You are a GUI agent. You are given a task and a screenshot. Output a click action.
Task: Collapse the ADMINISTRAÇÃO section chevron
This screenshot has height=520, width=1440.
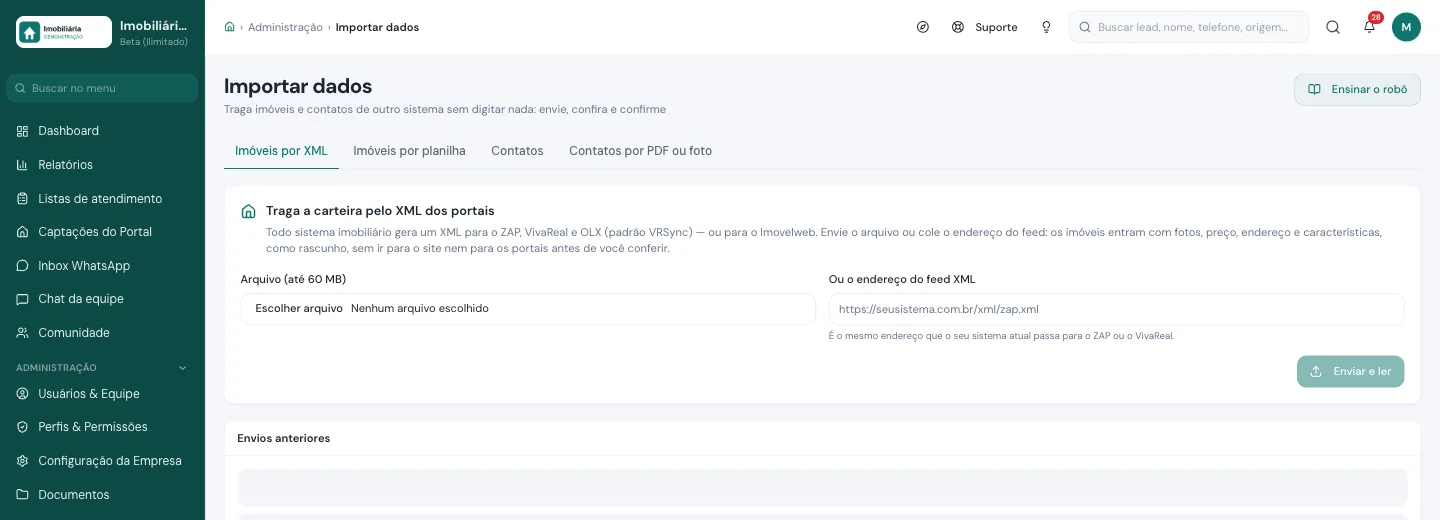pos(183,368)
